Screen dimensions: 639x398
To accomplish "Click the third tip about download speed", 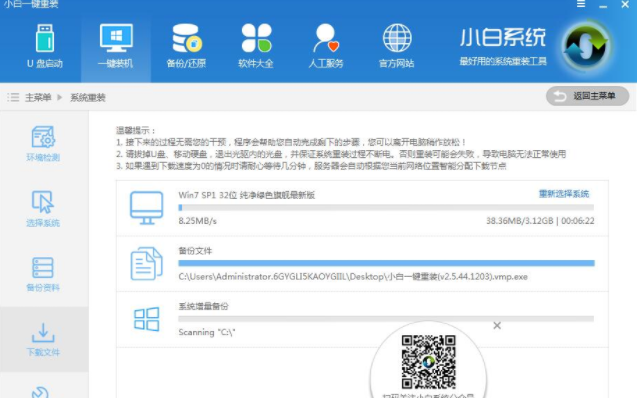I will [x=311, y=166].
